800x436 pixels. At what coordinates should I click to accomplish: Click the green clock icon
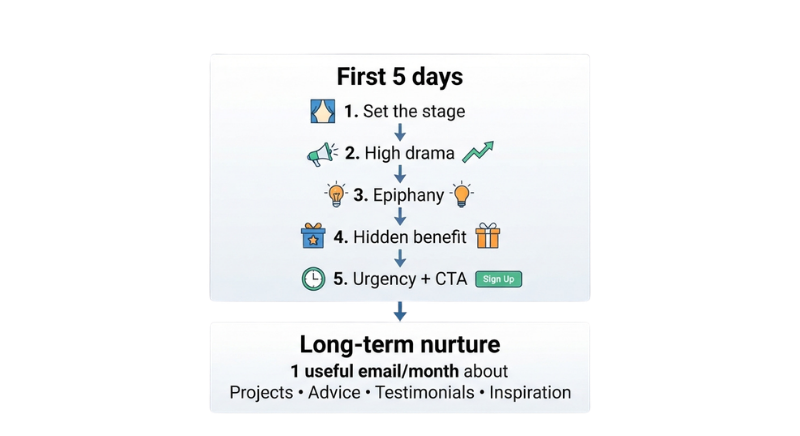[x=313, y=279]
